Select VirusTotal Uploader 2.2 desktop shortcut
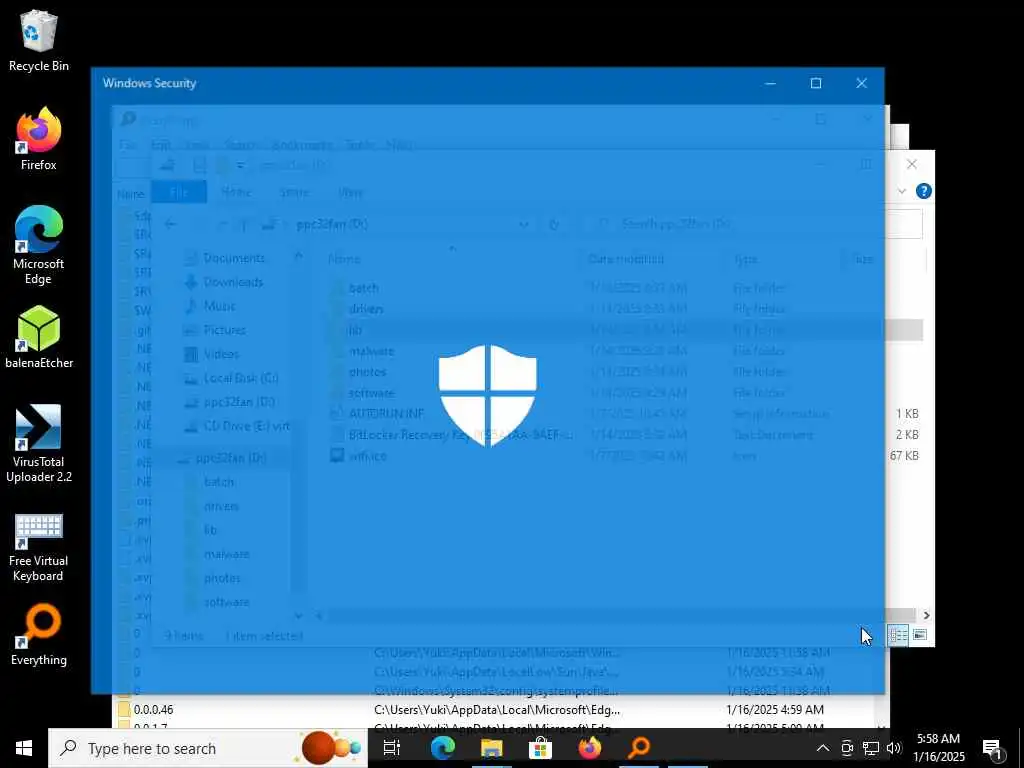Viewport: 1024px width, 768px height. pyautogui.click(x=39, y=444)
